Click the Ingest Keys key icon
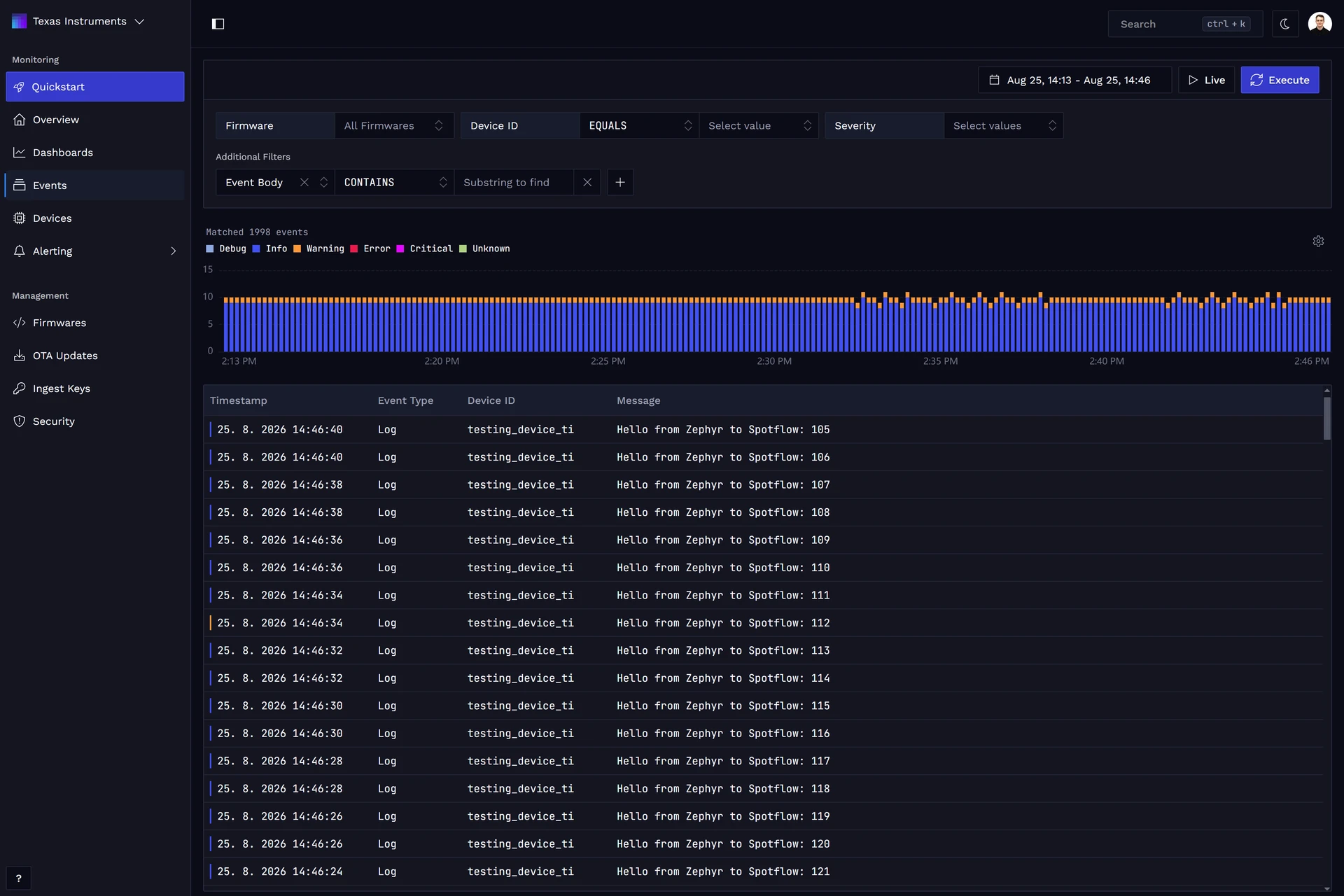 coord(20,388)
